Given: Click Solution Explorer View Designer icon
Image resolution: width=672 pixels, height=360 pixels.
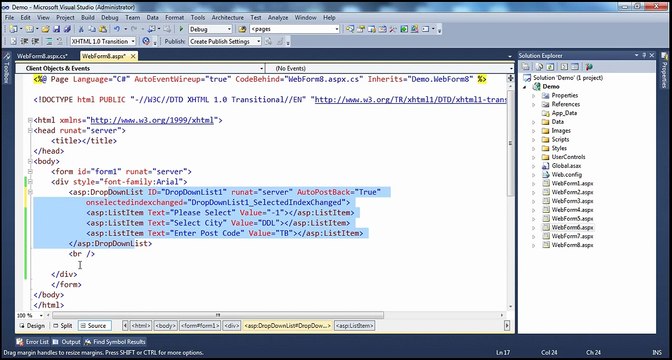Looking at the screenshot, I should pyautogui.click(x=575, y=67).
